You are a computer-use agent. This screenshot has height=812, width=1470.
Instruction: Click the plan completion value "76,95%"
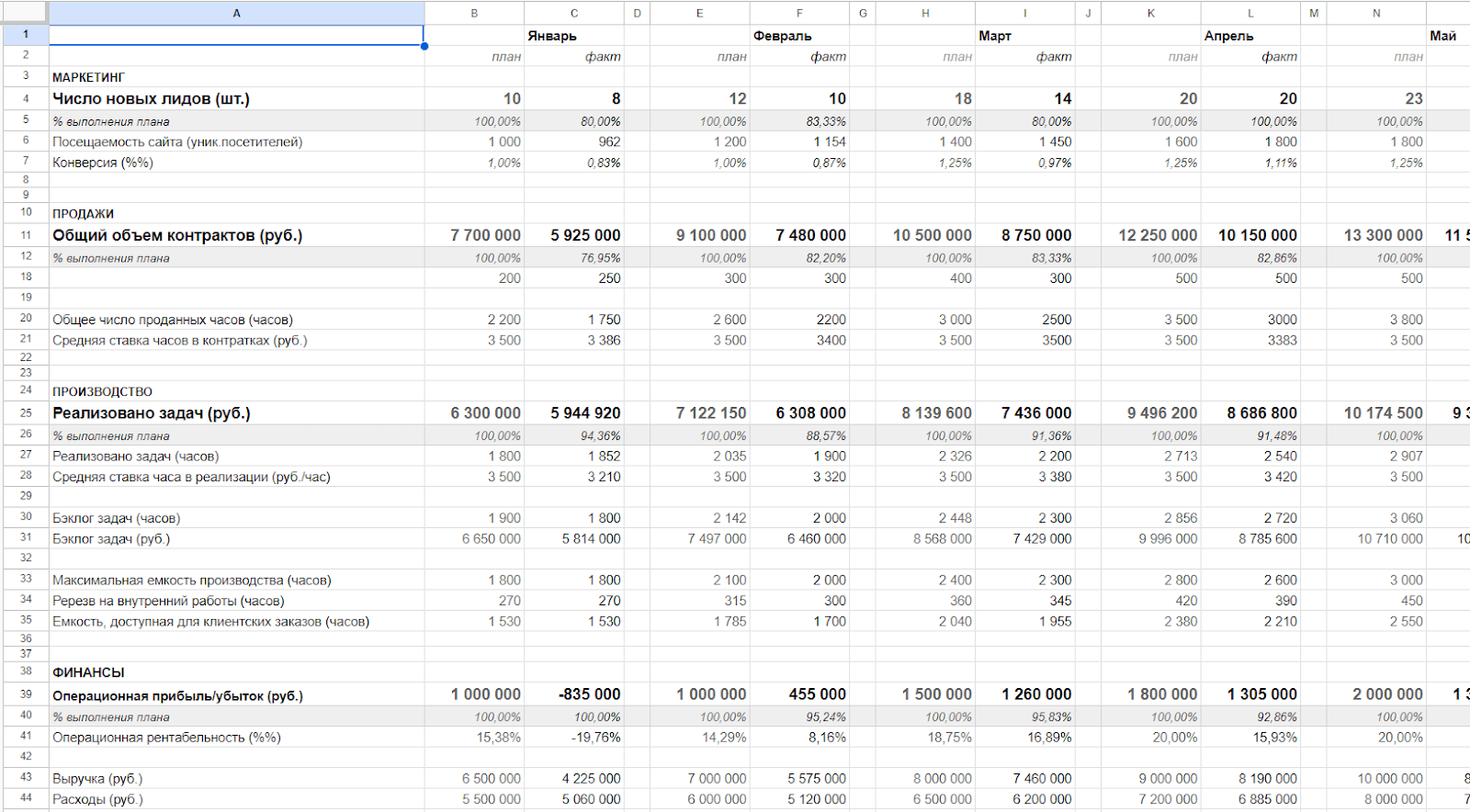(574, 258)
